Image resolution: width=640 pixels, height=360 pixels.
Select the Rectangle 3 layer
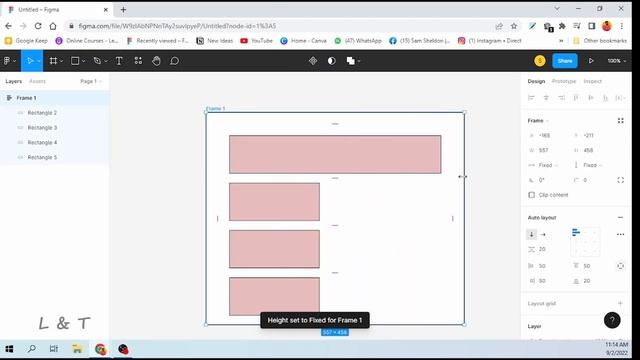pyautogui.click(x=55, y=128)
